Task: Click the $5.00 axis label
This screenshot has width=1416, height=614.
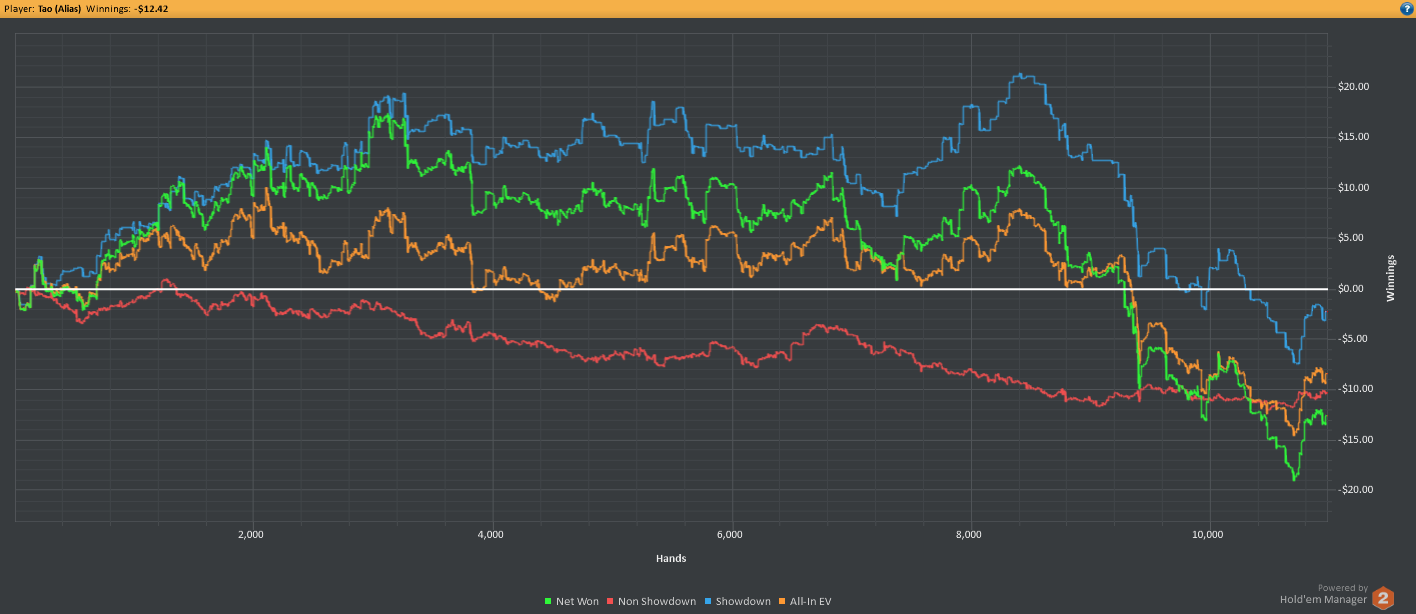Action: point(1350,238)
